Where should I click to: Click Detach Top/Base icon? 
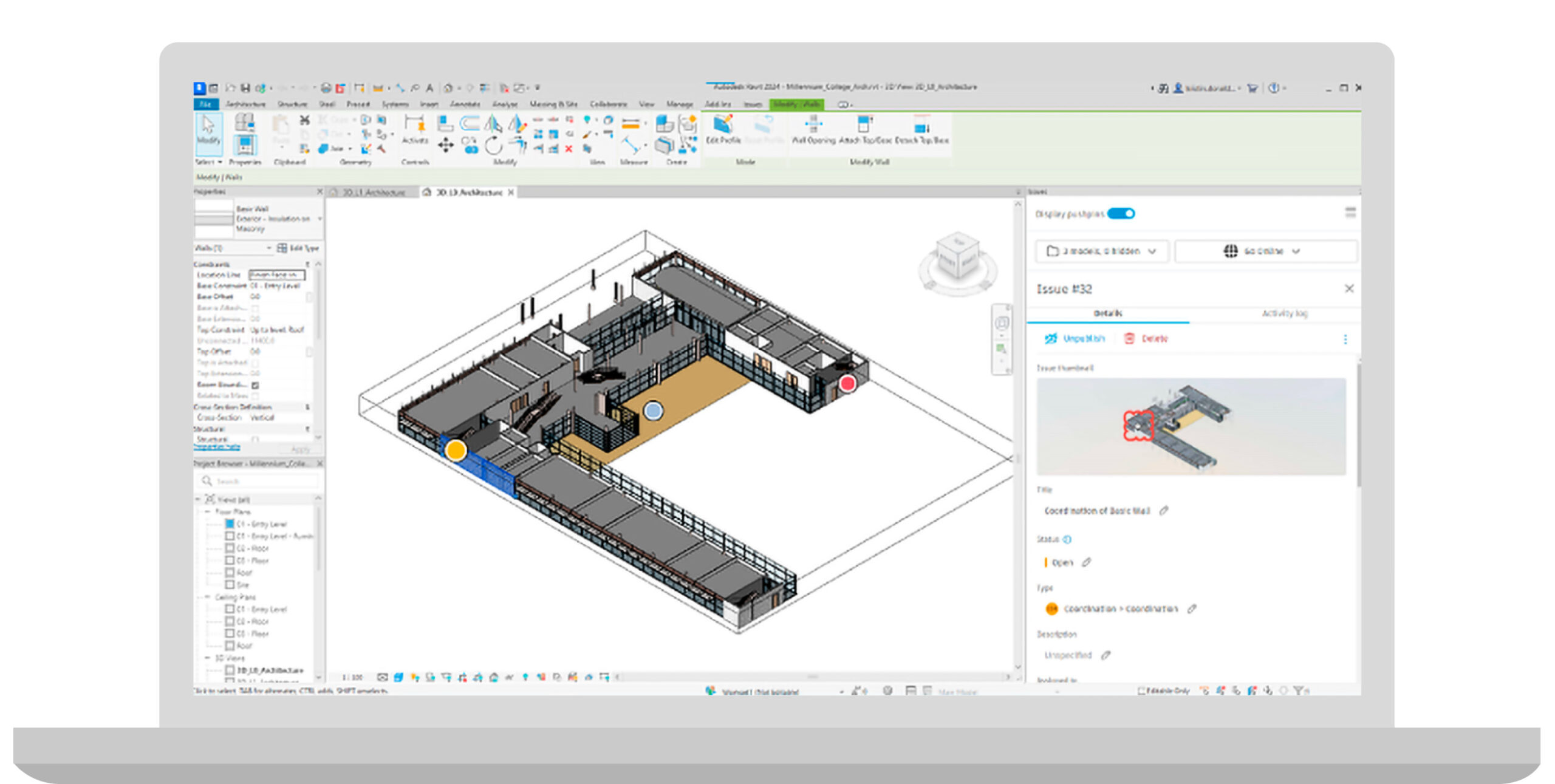point(921,128)
